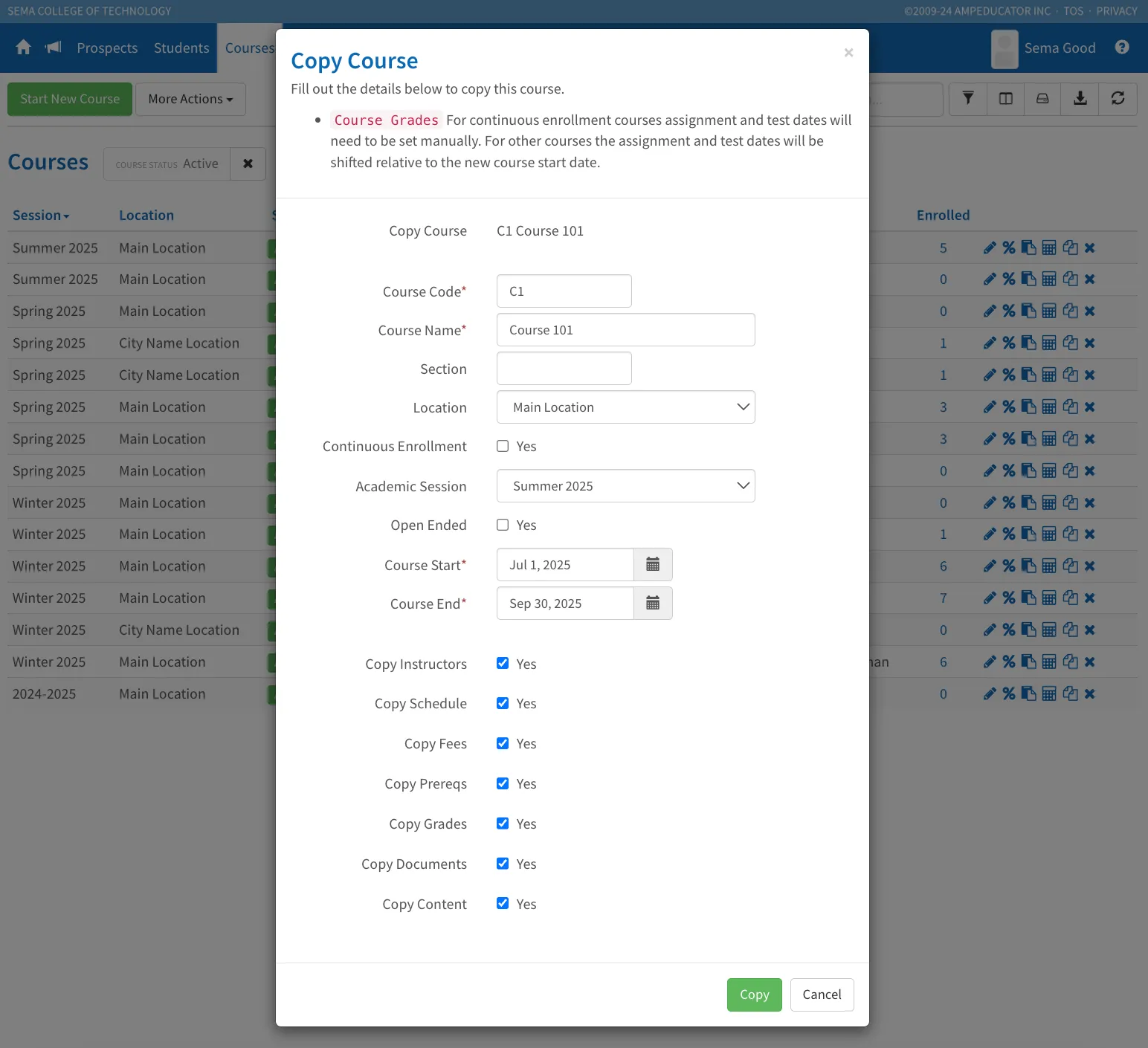Open the Sema Good user menu
The width and height of the screenshot is (1148, 1048).
tap(1044, 48)
